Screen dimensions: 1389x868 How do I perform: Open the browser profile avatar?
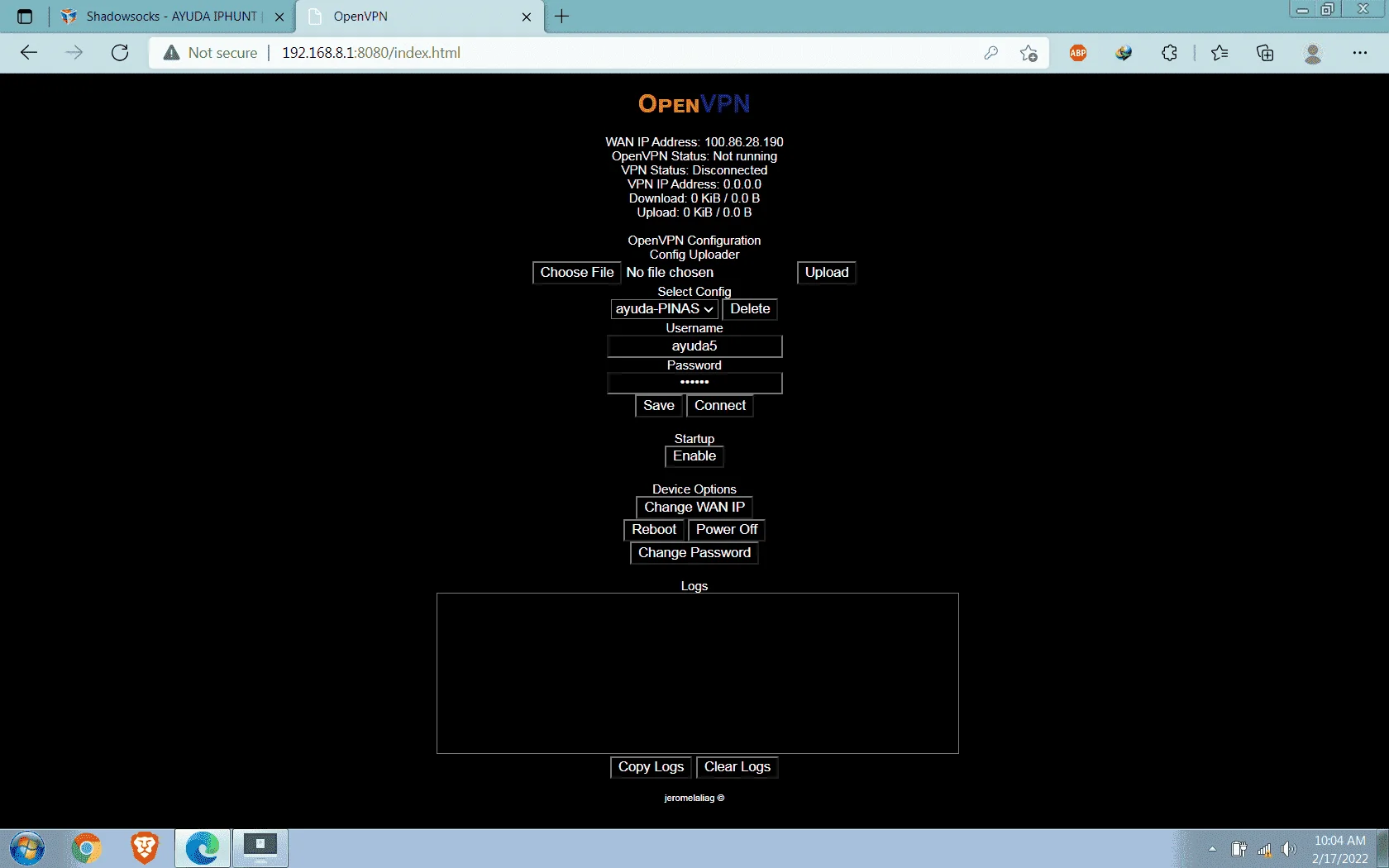pos(1312,53)
